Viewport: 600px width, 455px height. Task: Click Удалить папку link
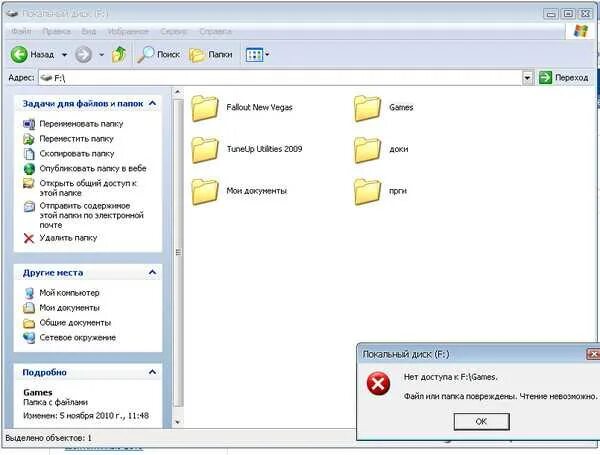click(x=68, y=238)
